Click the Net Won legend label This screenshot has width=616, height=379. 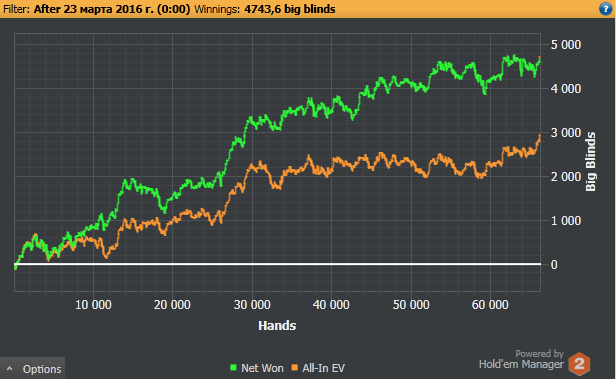[262, 368]
